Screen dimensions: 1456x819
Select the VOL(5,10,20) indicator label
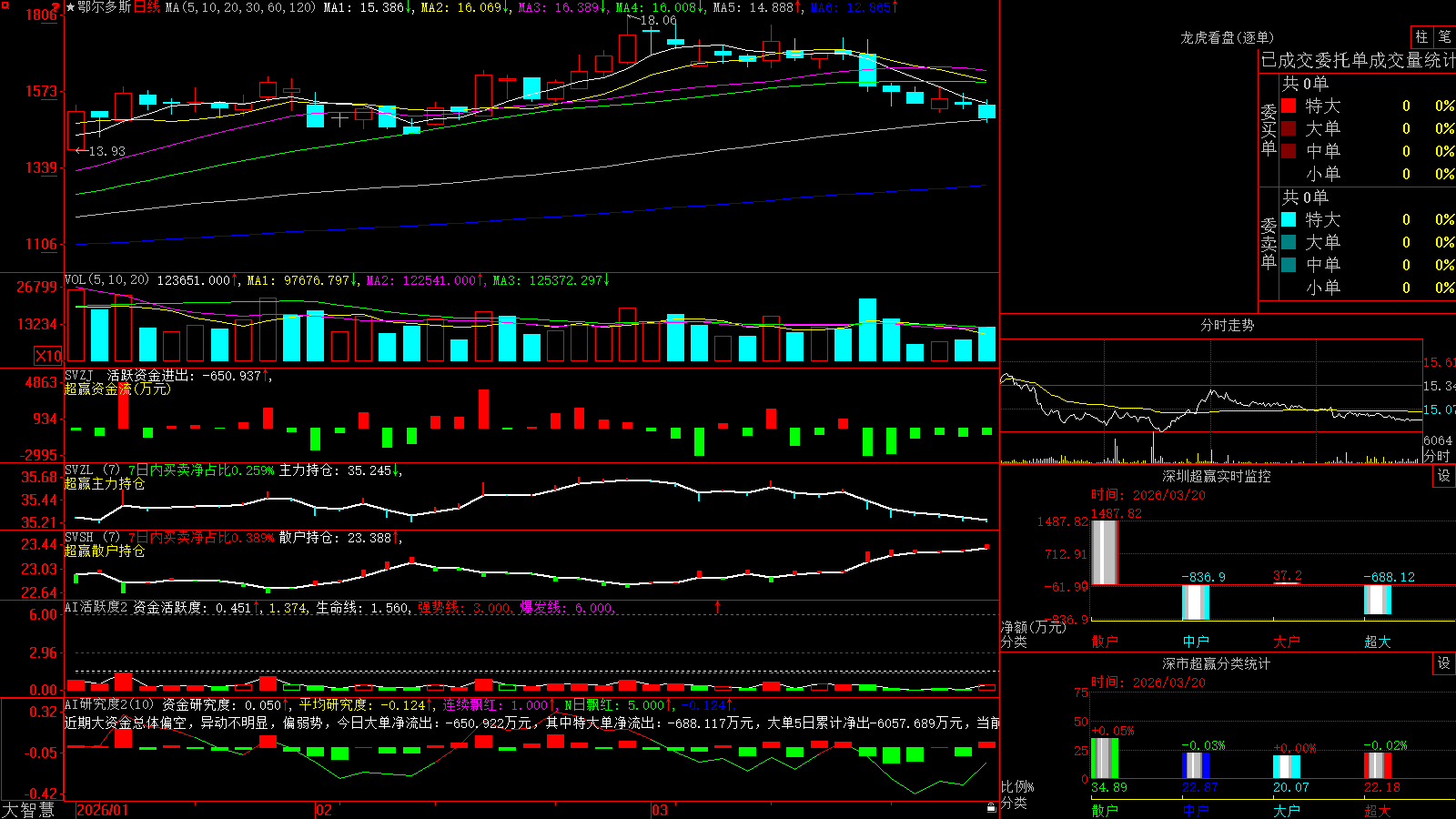pos(106,280)
